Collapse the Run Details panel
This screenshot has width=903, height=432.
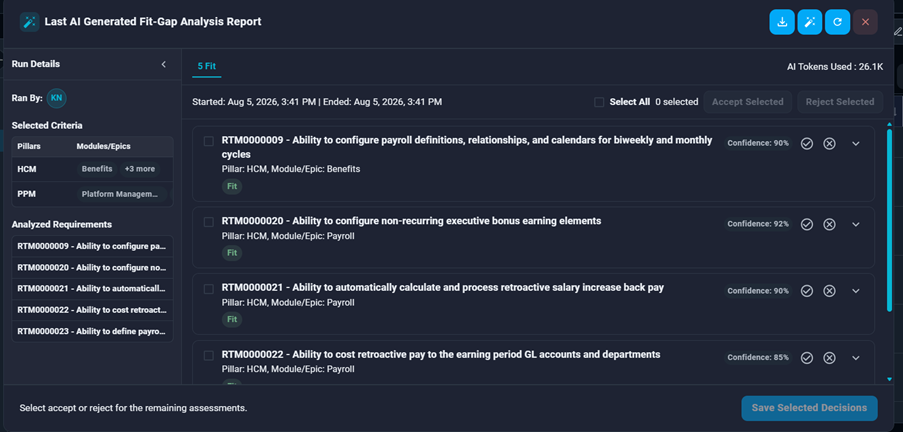point(164,64)
